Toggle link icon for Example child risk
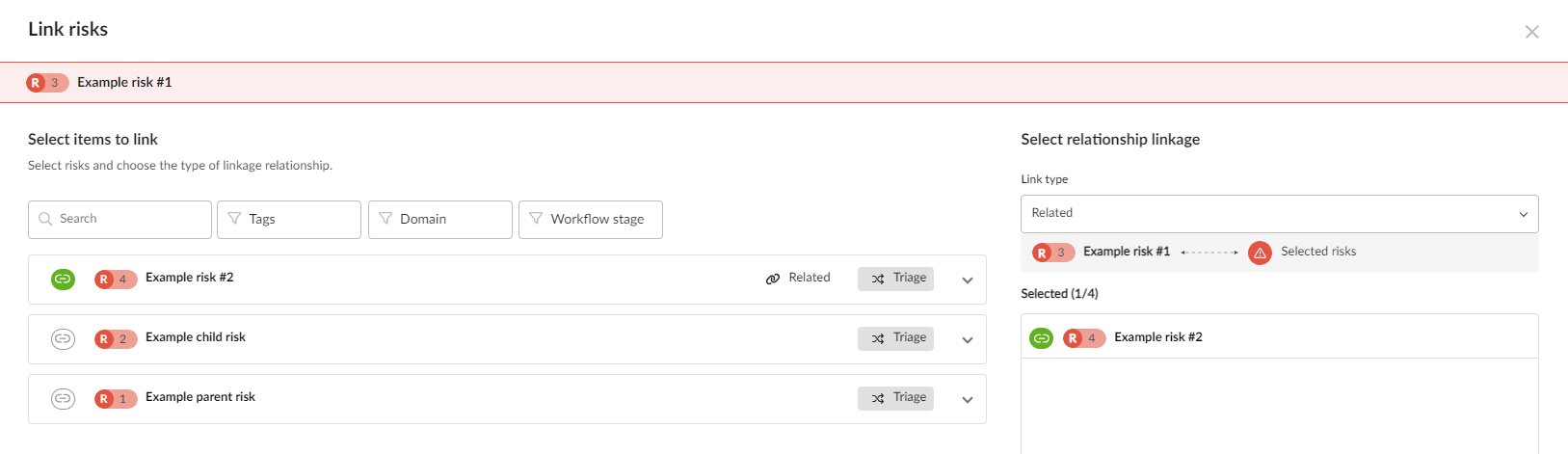Screen dimensions: 1568x454 click(x=63, y=339)
